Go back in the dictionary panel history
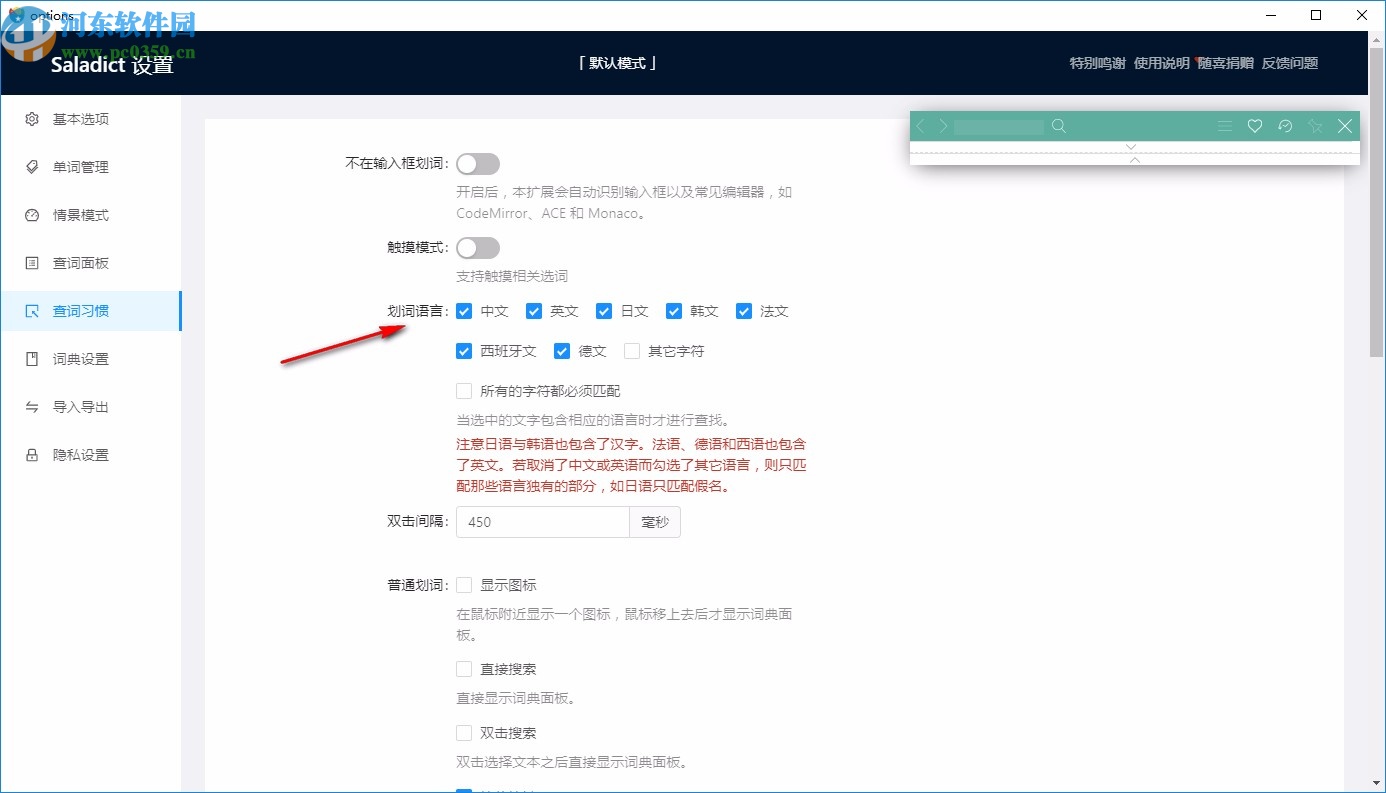Image resolution: width=1386 pixels, height=793 pixels. [921, 126]
